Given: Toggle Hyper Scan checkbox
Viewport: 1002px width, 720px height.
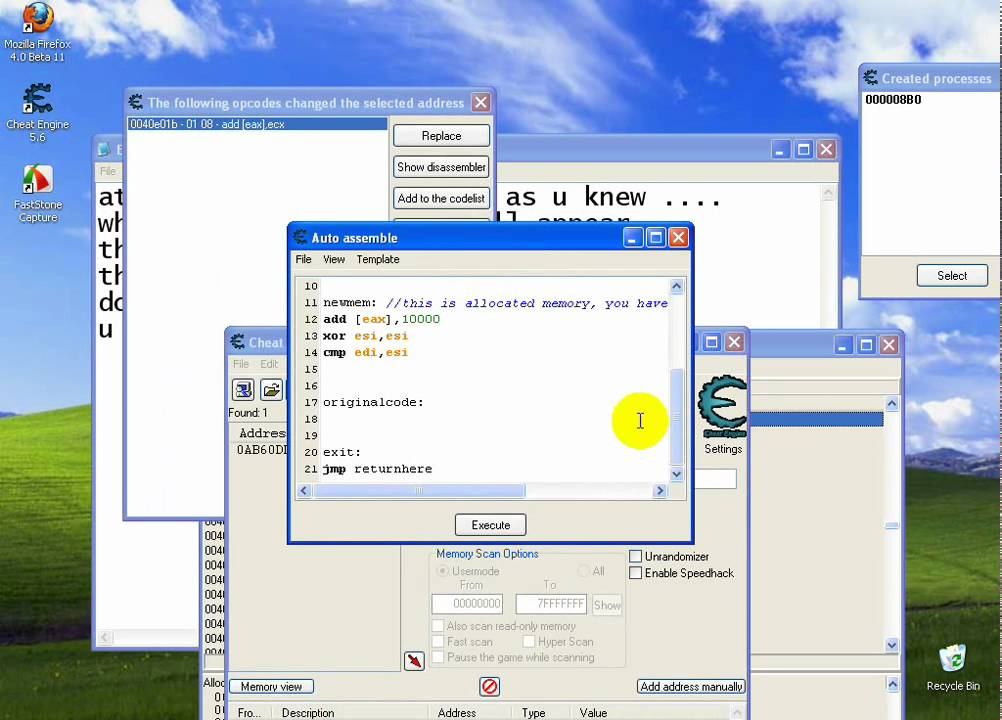Looking at the screenshot, I should point(528,641).
